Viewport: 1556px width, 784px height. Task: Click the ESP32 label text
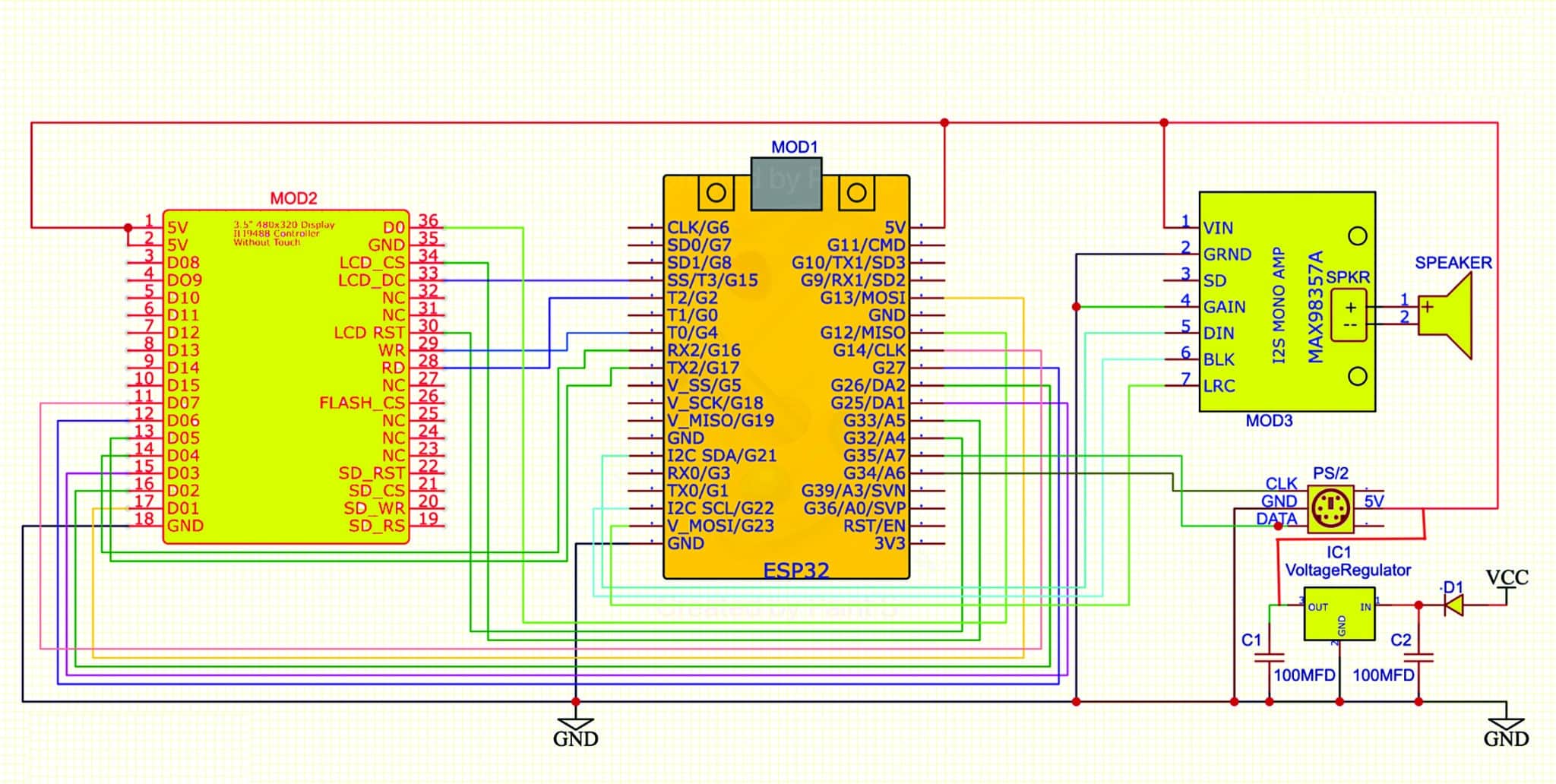[x=795, y=570]
